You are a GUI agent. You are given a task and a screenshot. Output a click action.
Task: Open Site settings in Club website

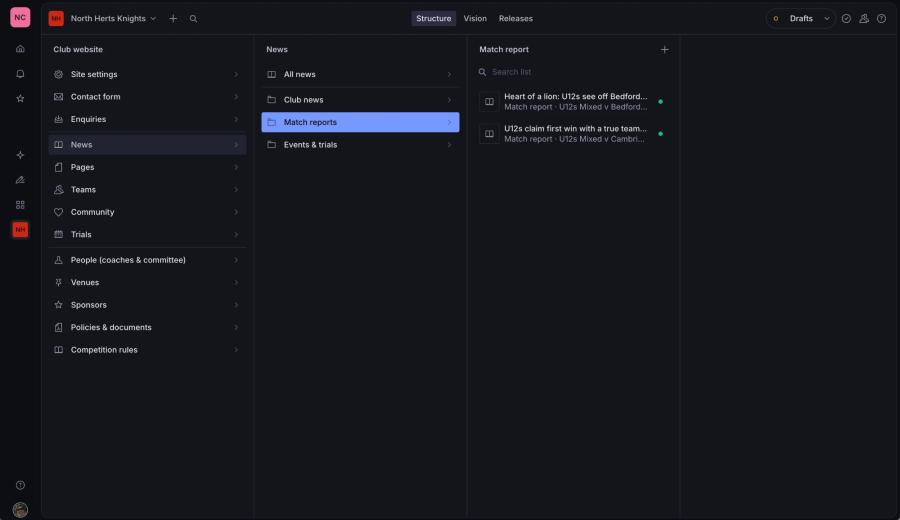coord(148,74)
